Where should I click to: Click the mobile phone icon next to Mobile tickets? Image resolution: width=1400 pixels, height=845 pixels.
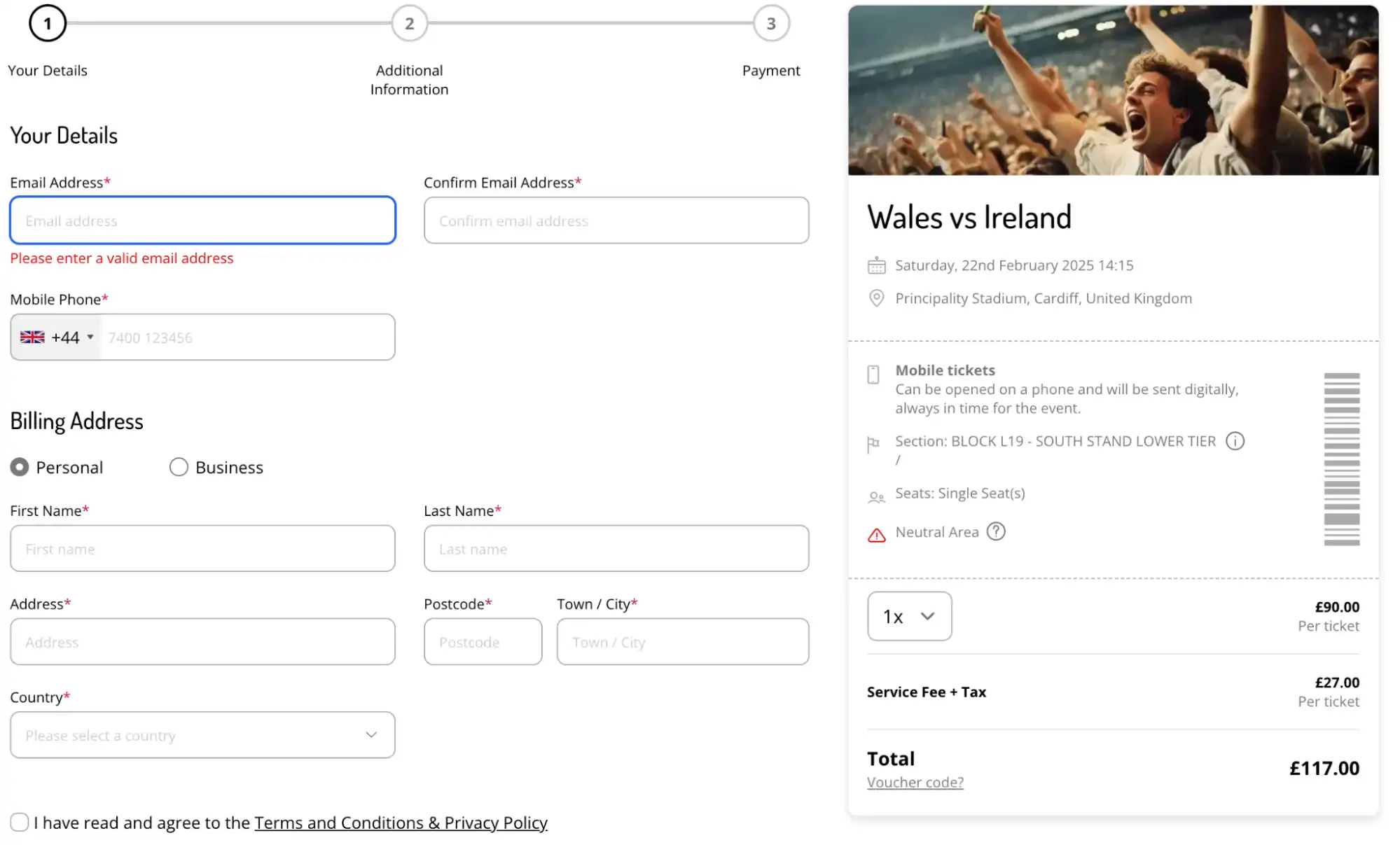[873, 375]
